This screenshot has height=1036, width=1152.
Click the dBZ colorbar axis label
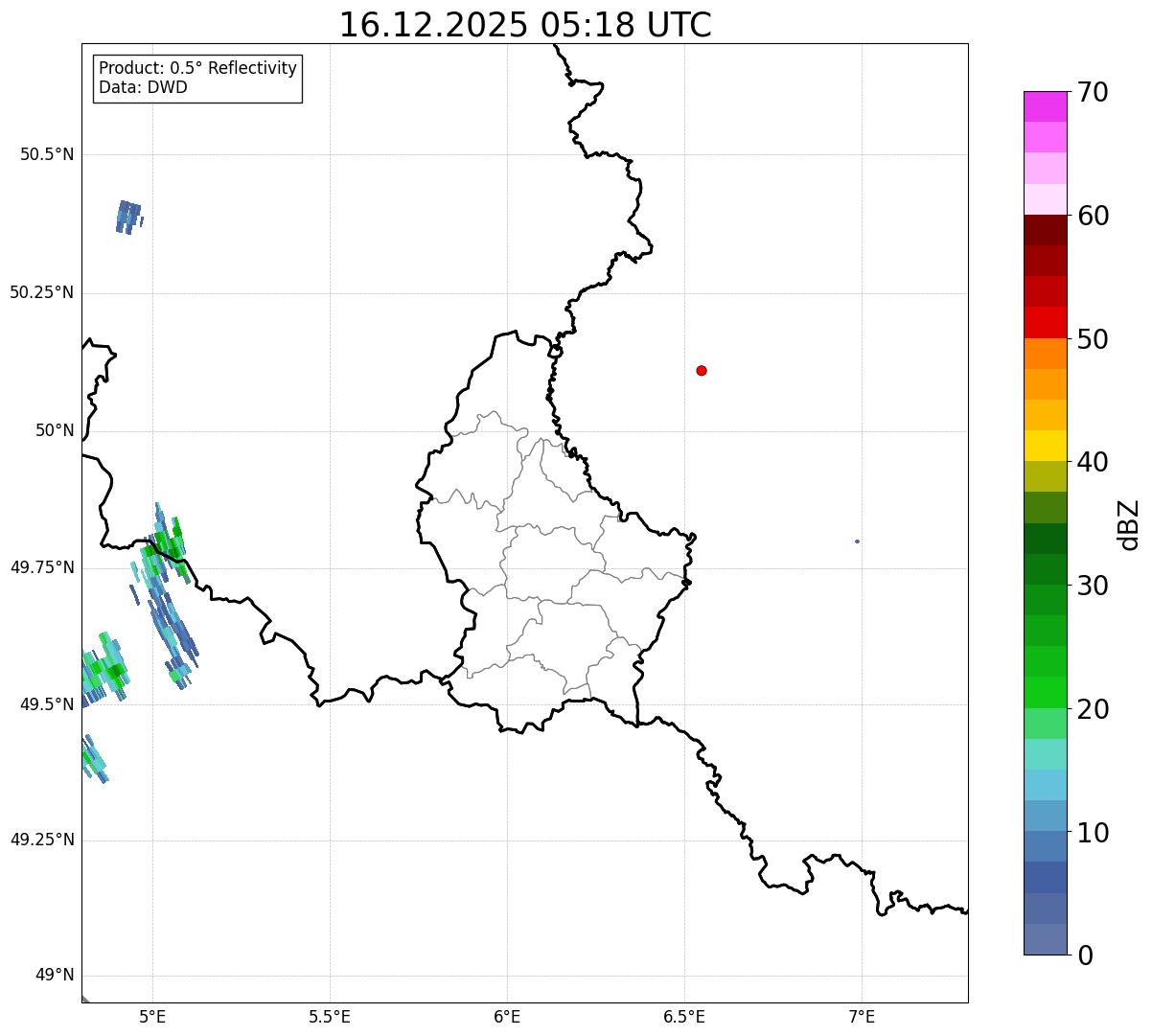pos(1129,524)
